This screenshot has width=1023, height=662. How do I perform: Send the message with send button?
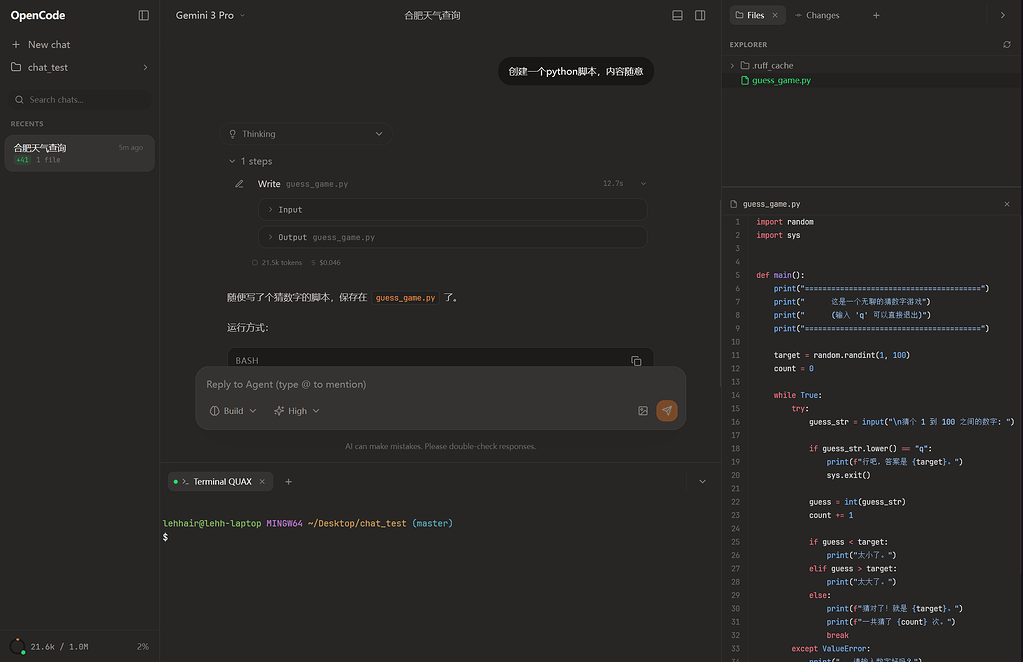point(667,411)
